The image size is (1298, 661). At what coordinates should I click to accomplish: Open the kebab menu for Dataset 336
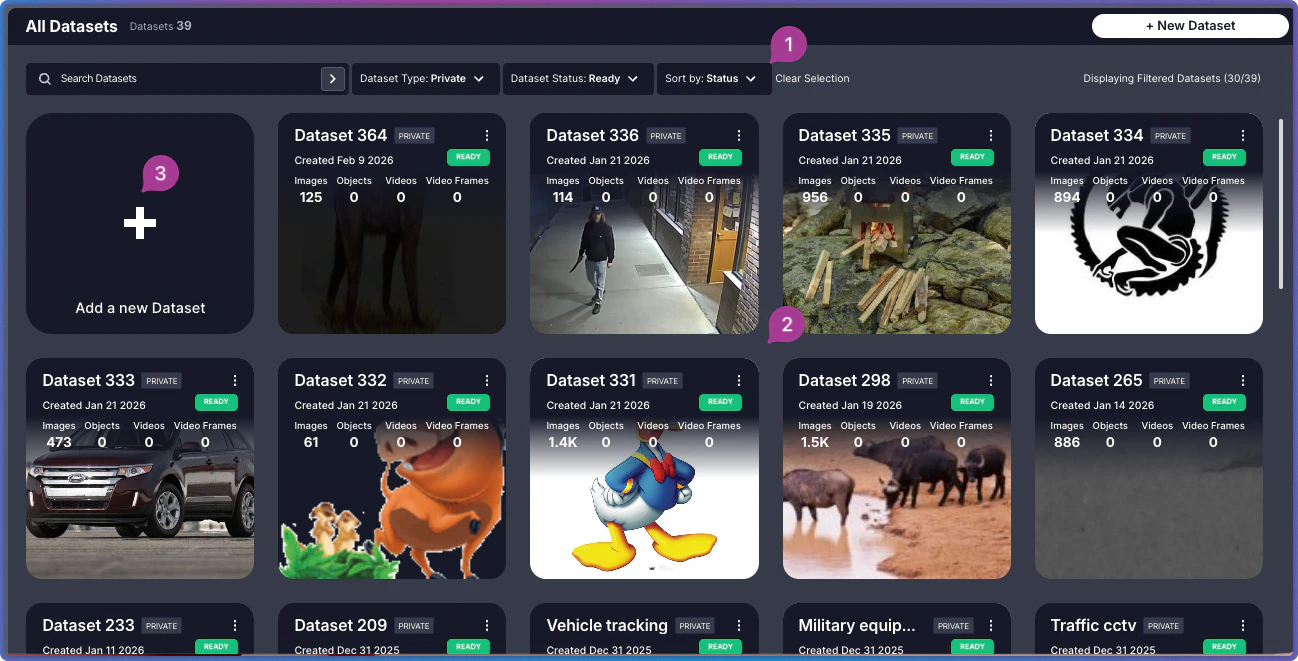[x=739, y=135]
